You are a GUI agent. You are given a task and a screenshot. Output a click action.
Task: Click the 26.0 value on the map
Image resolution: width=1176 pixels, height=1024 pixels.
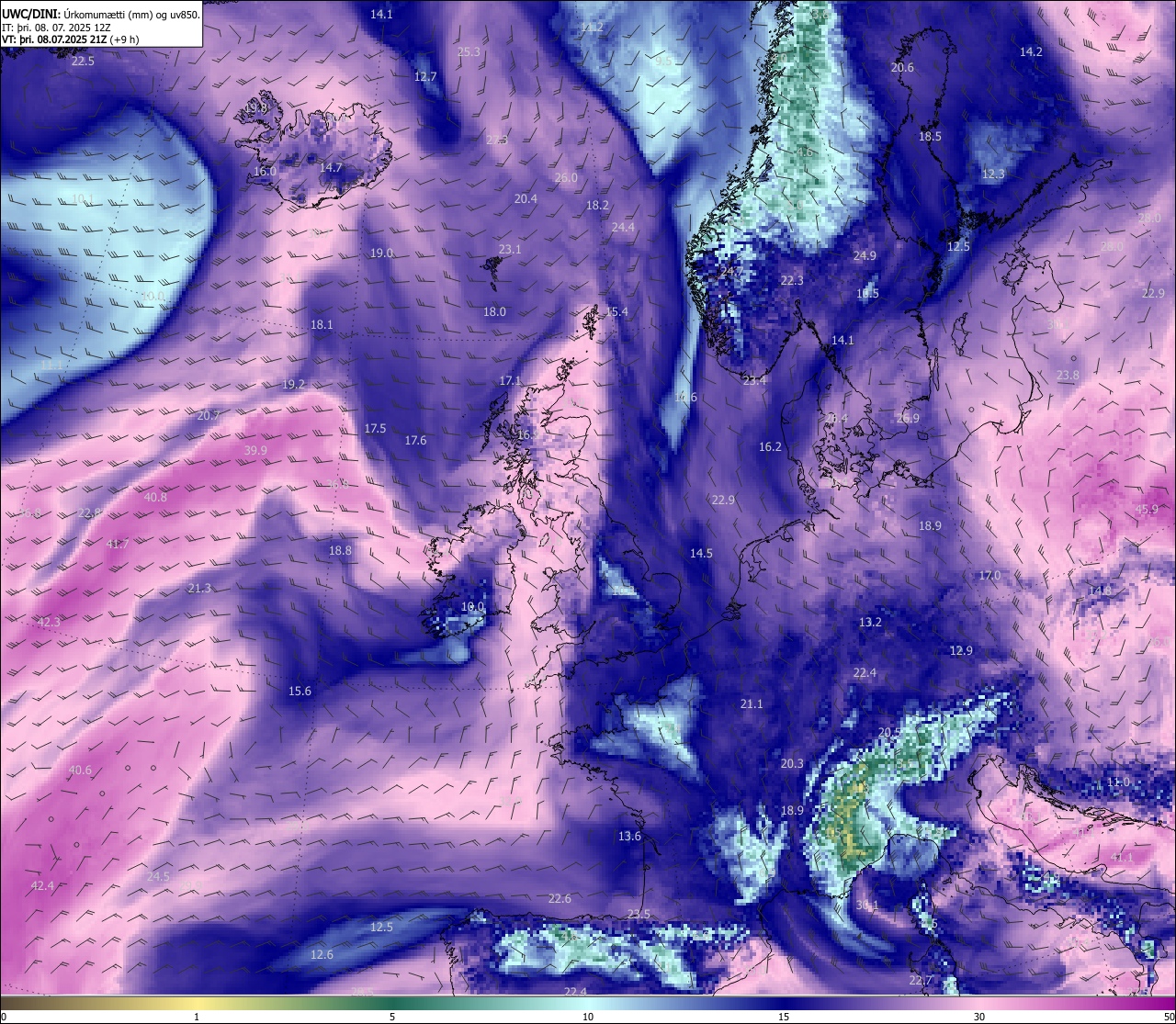click(x=566, y=178)
